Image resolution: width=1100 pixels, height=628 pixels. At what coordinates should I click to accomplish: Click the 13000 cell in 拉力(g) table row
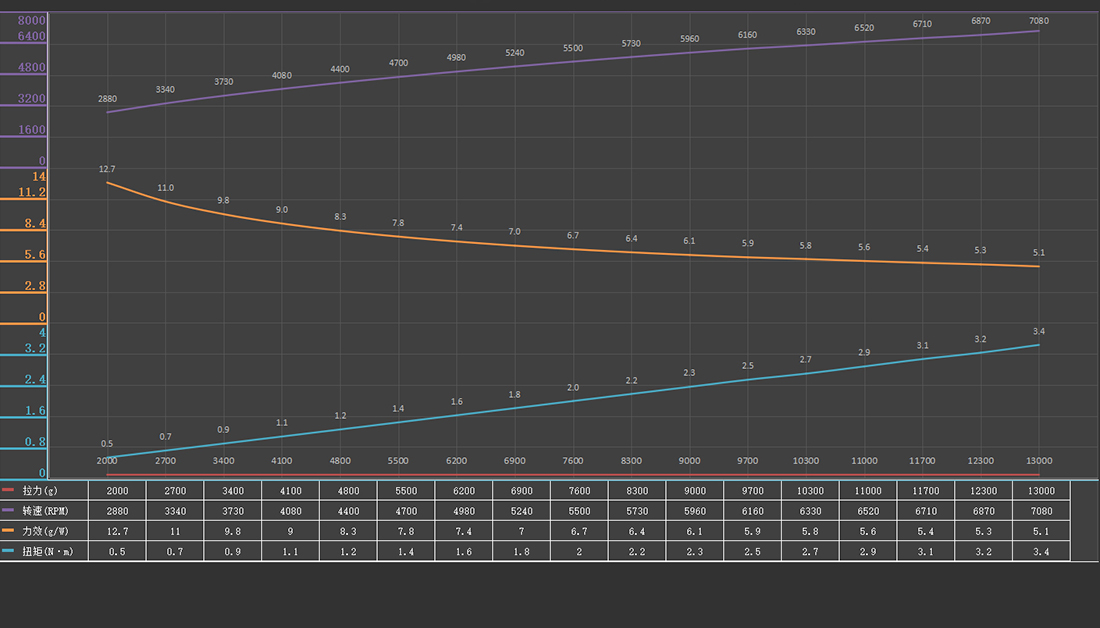[1039, 490]
